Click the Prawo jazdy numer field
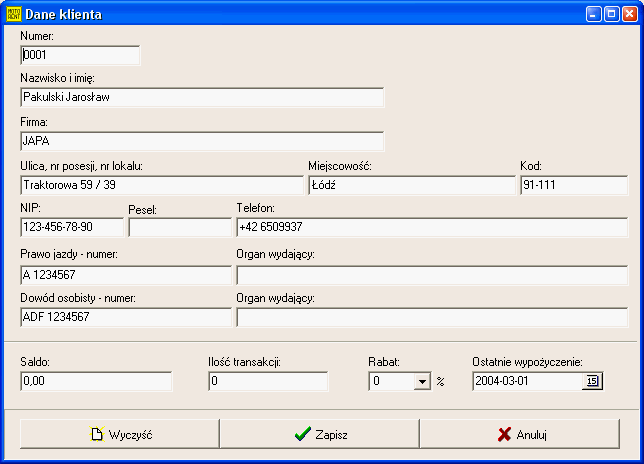 pos(125,274)
